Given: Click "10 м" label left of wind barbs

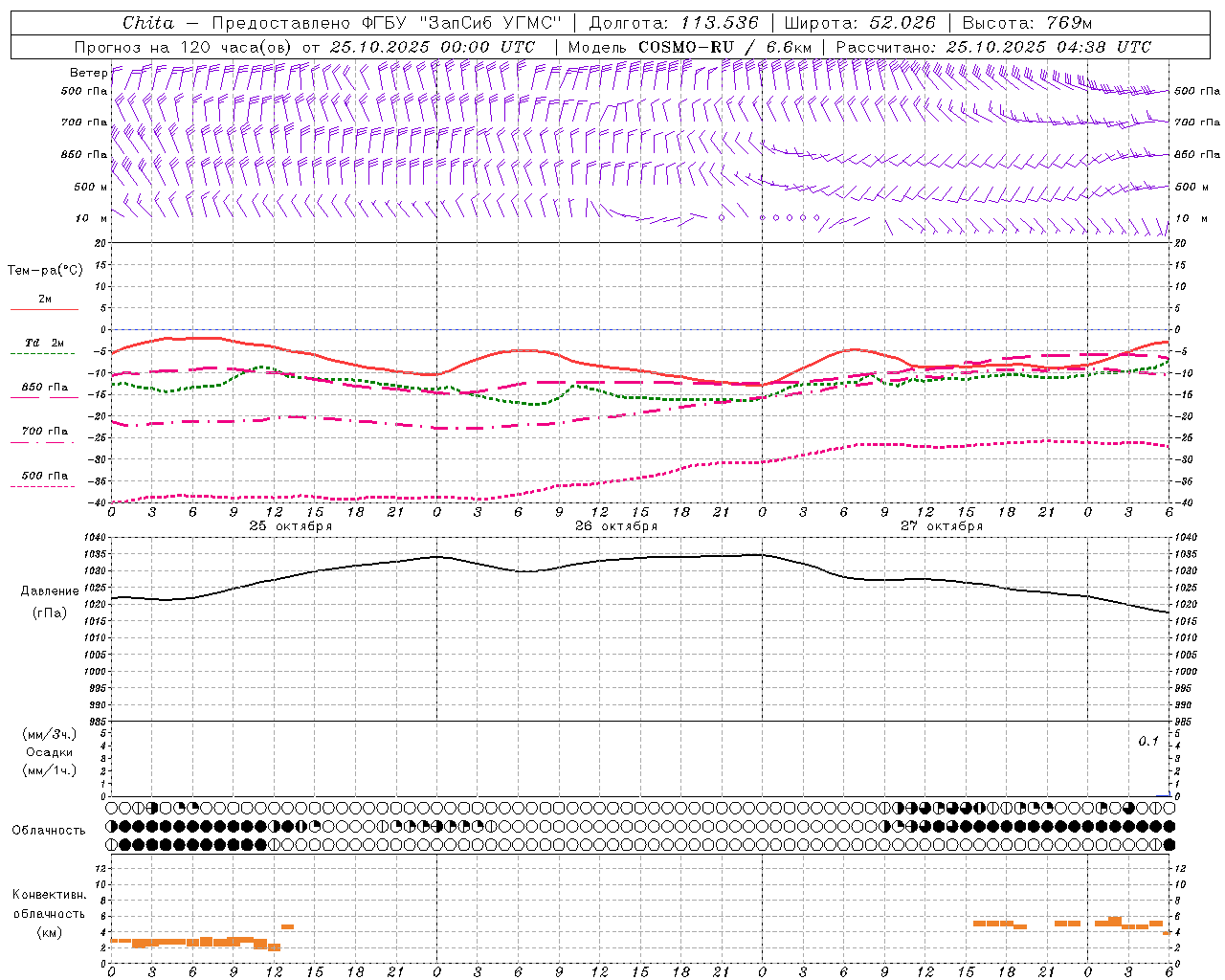Looking at the screenshot, I should (91, 218).
